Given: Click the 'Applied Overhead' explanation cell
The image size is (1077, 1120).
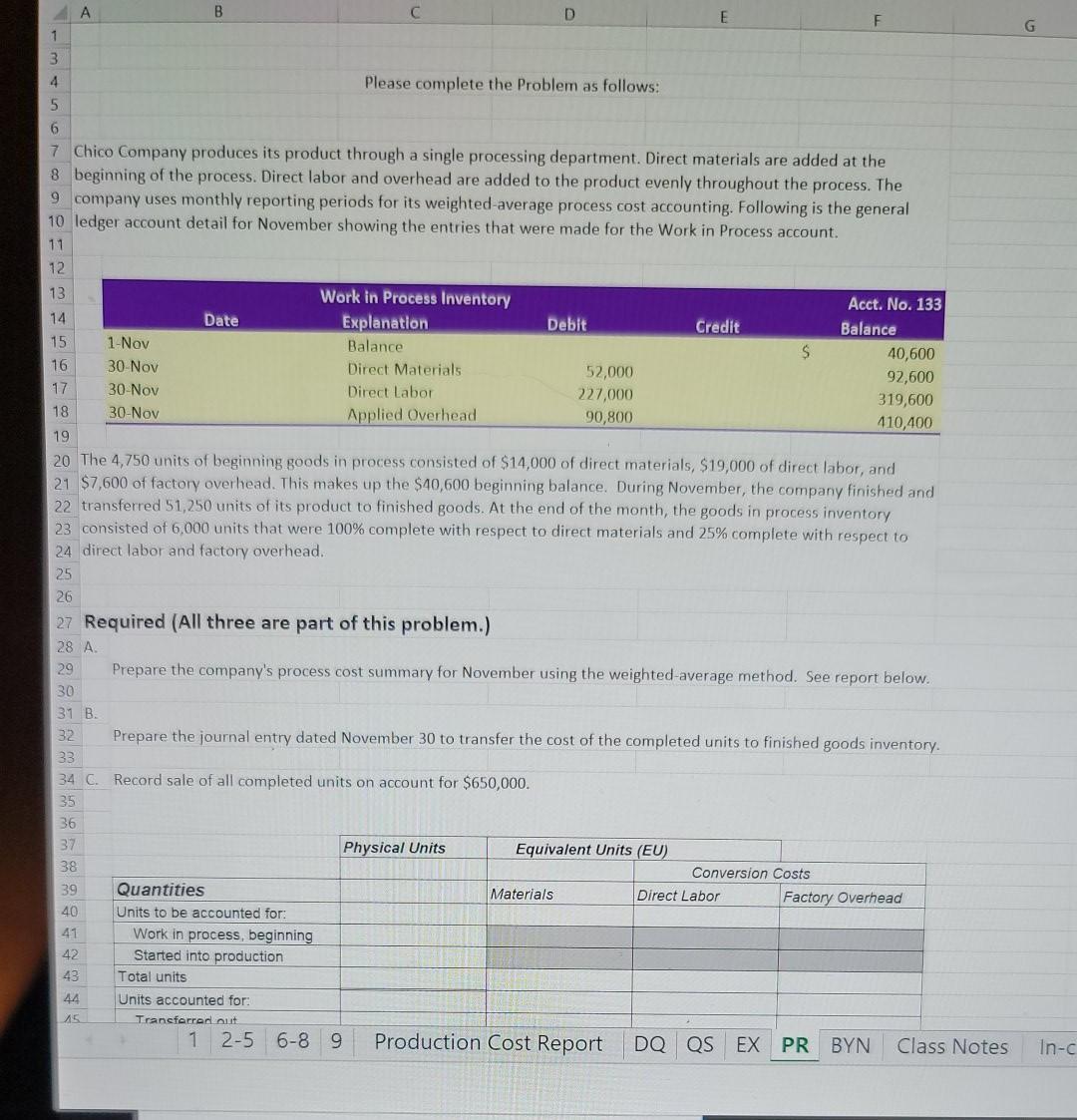Looking at the screenshot, I should click(412, 415).
